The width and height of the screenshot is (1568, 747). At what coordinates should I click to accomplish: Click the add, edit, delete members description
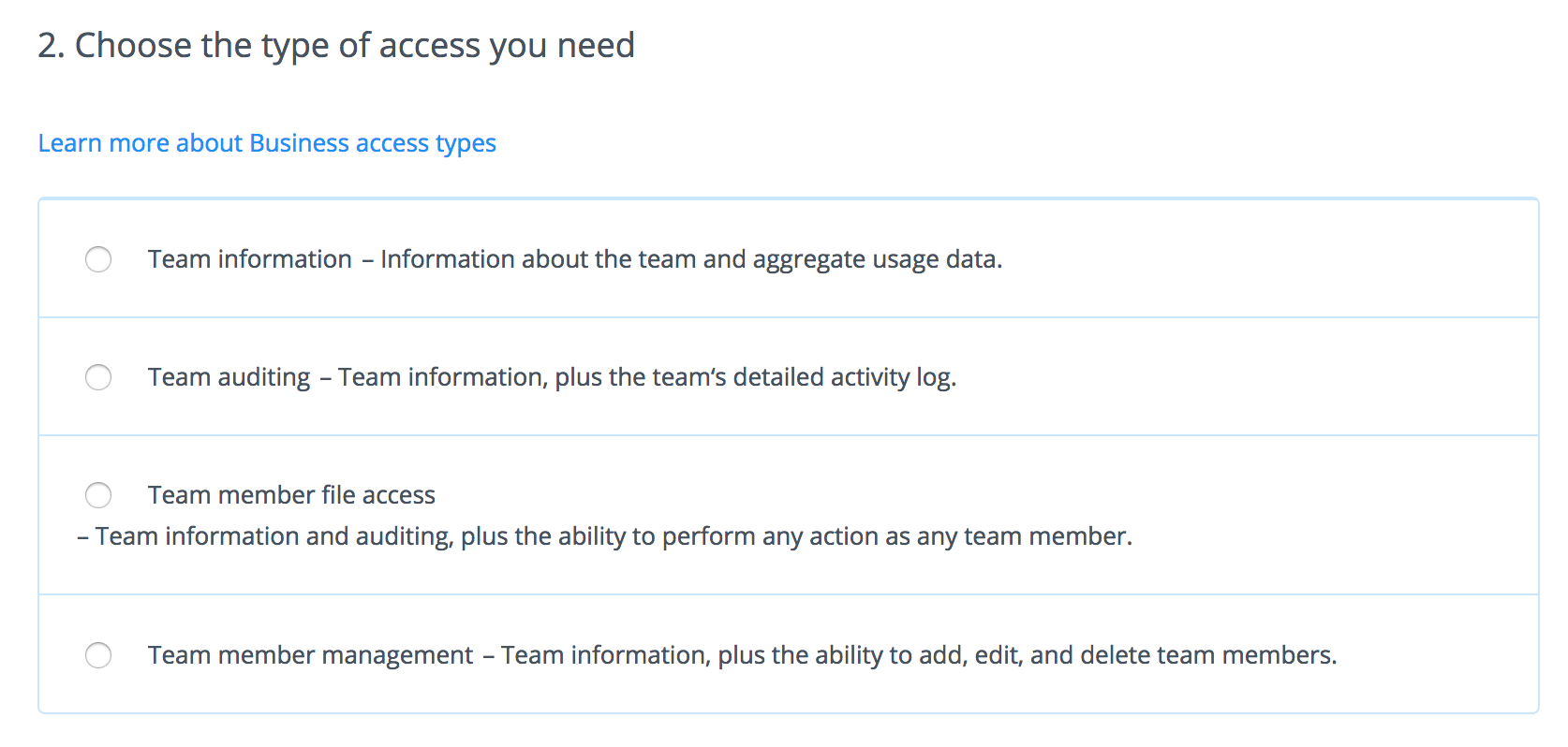919,655
